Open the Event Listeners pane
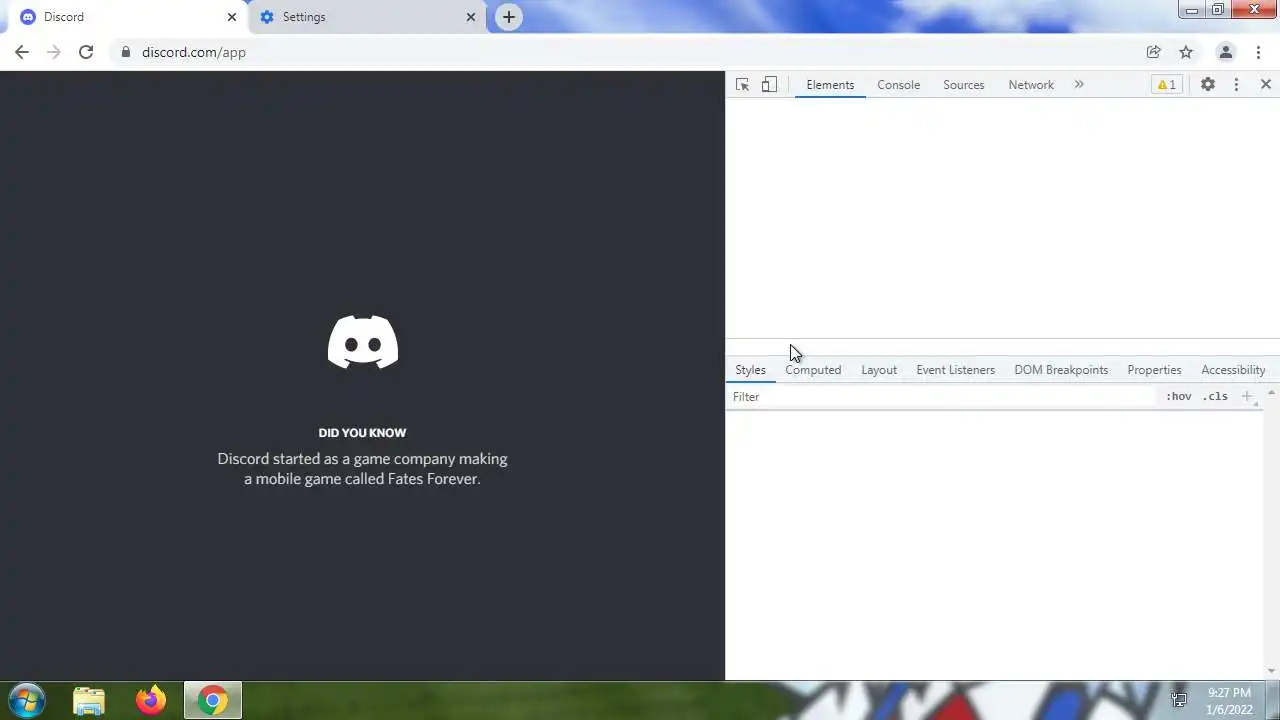 (955, 370)
